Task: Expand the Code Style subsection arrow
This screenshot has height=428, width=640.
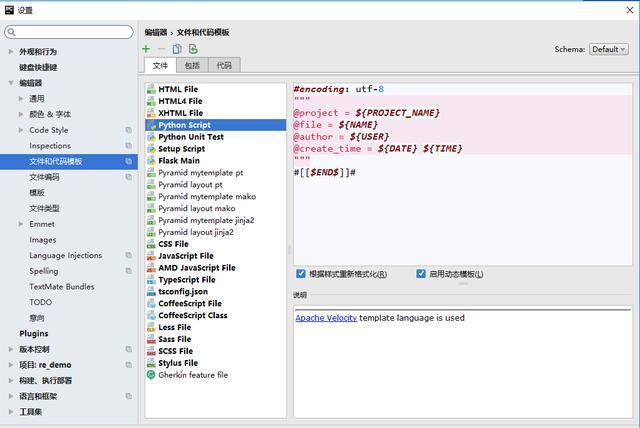Action: pos(21,130)
